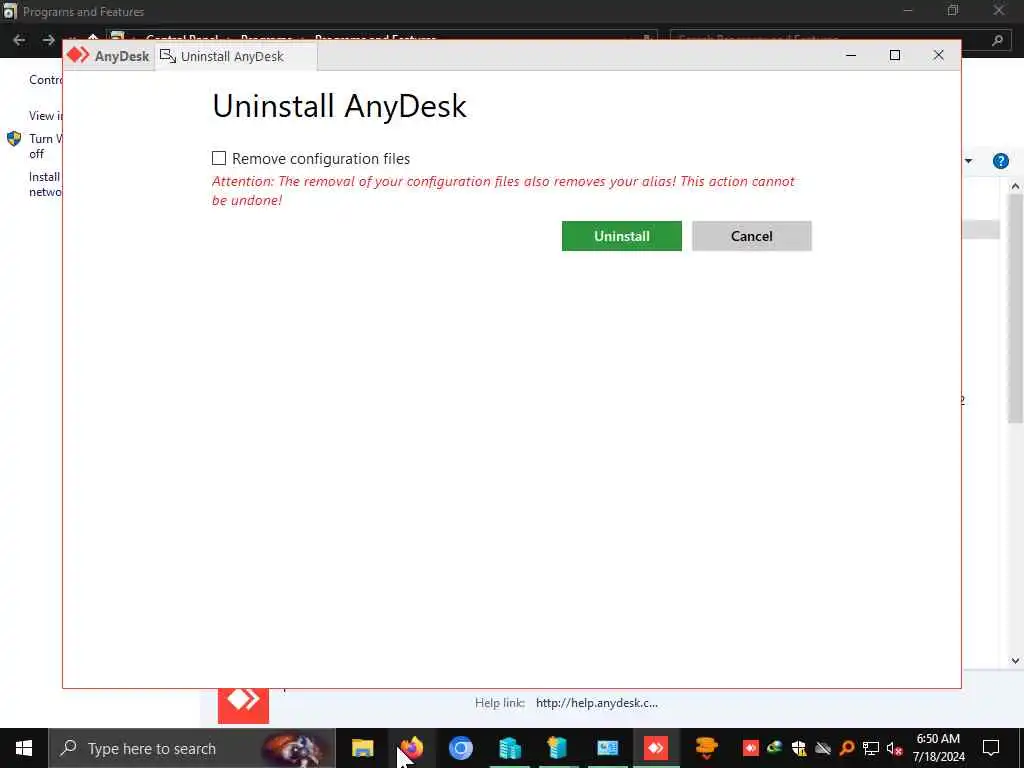Click AnyDesk tray icon in system tray
The width and height of the screenshot is (1024, 768).
[x=750, y=748]
